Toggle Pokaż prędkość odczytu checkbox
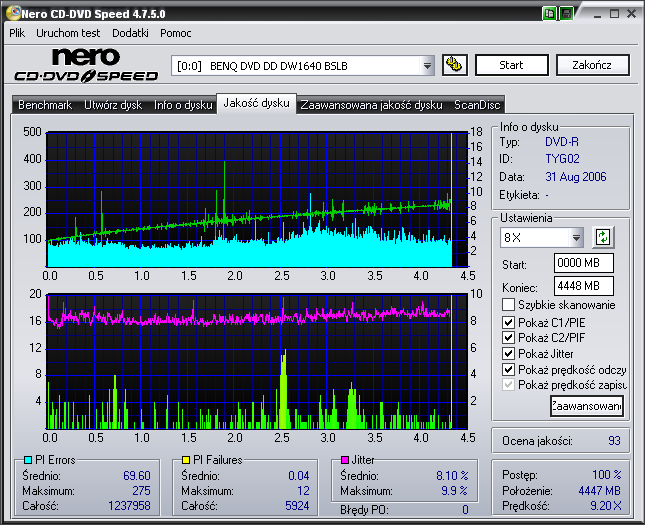 508,369
